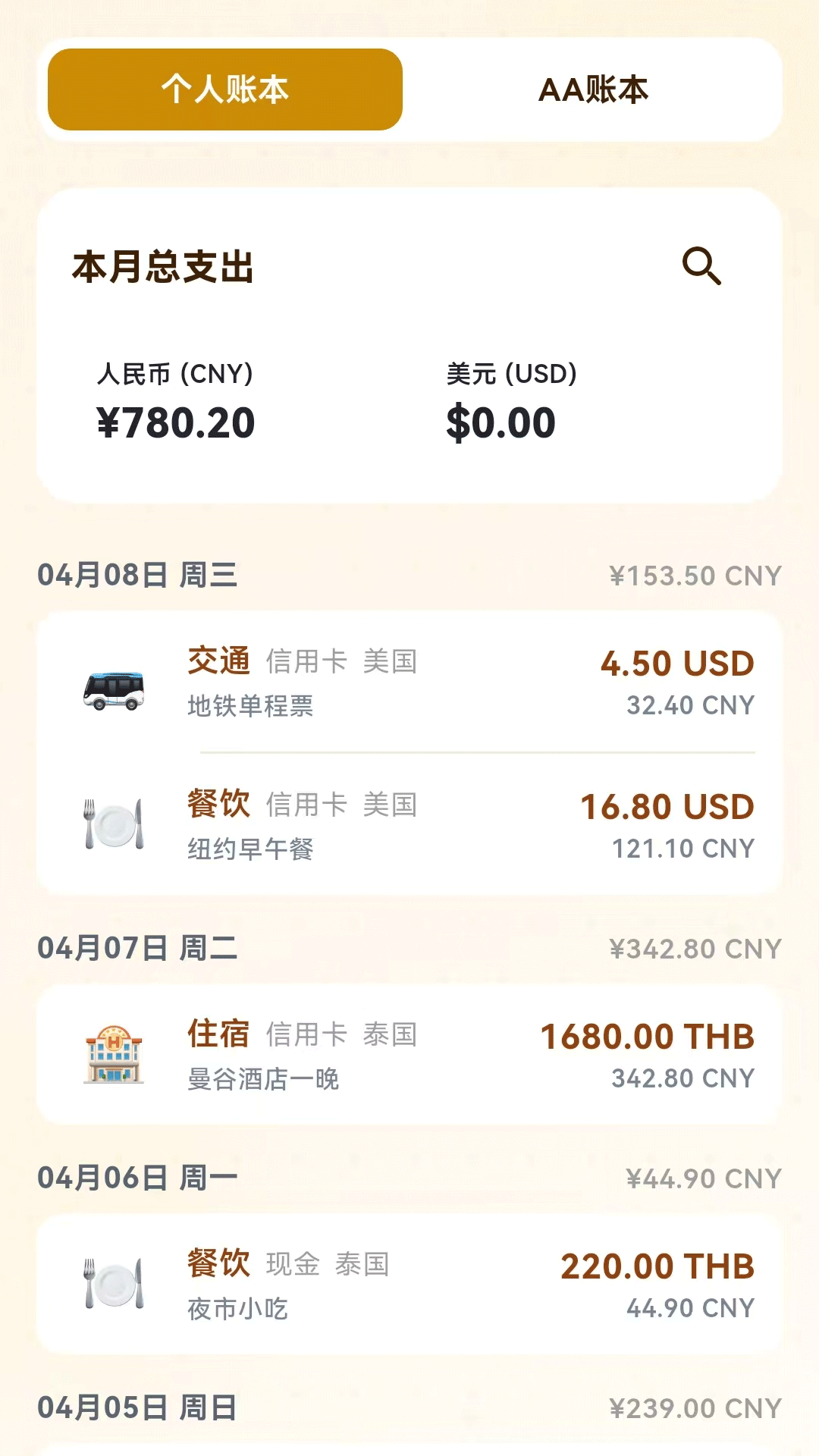Switch to the AA账本 tab
The image size is (819, 1456).
click(x=593, y=89)
